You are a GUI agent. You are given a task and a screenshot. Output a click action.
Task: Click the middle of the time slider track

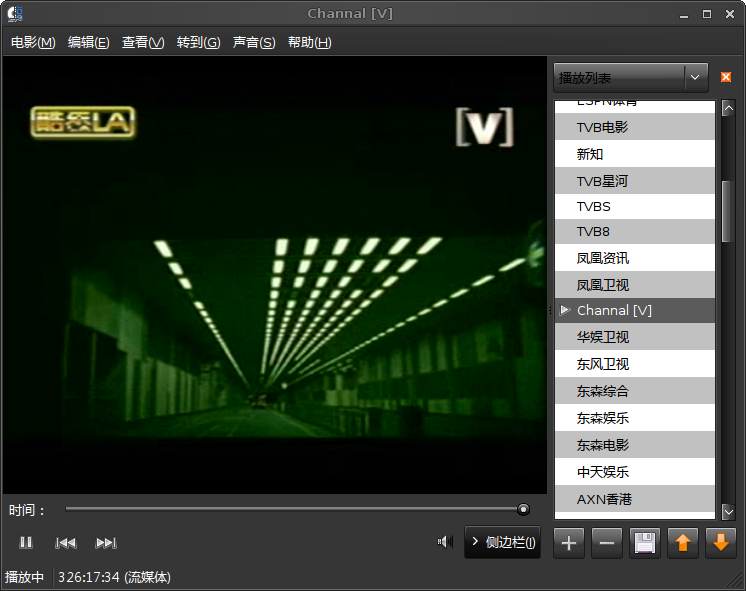[295, 509]
